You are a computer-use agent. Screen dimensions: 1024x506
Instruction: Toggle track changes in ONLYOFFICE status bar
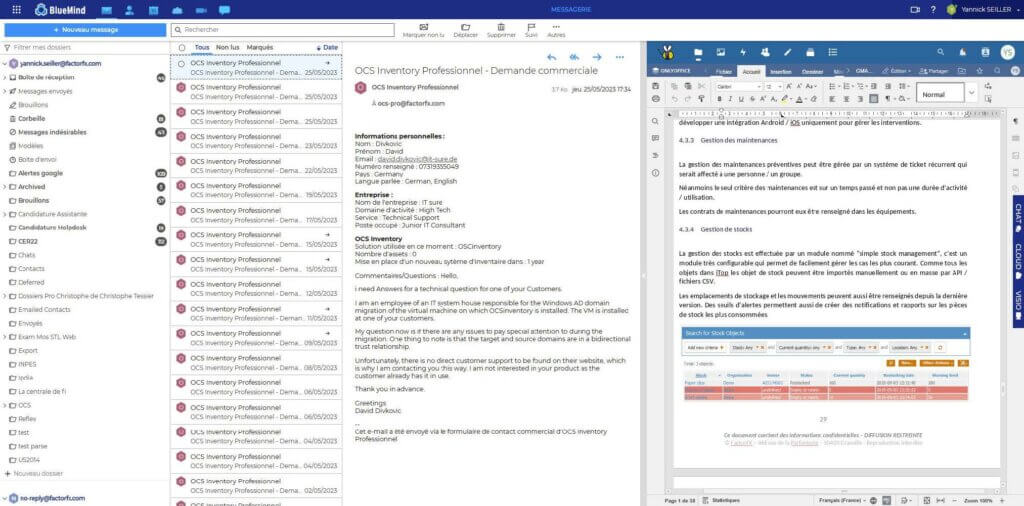click(x=907, y=500)
